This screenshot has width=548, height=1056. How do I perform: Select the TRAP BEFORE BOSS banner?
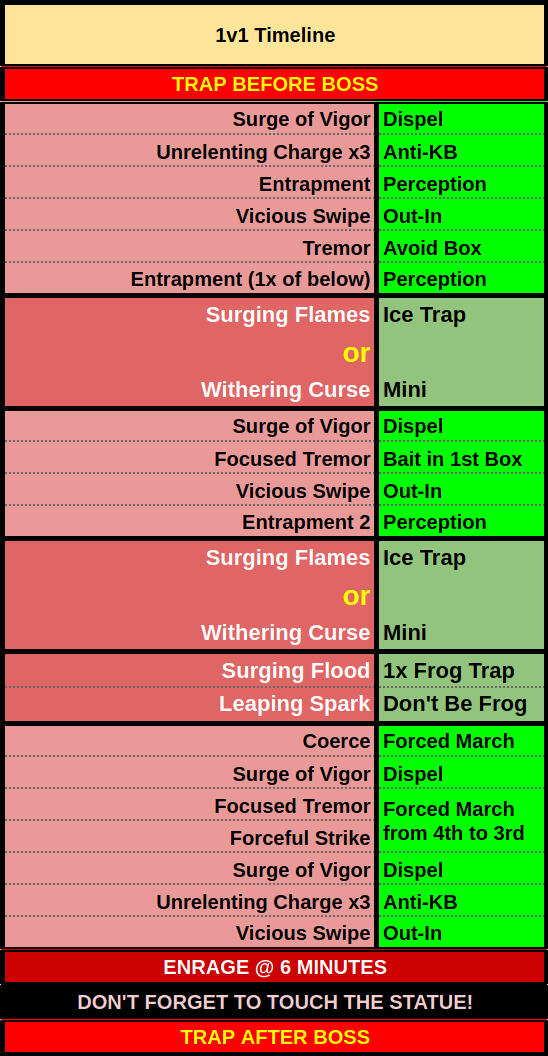[275, 84]
